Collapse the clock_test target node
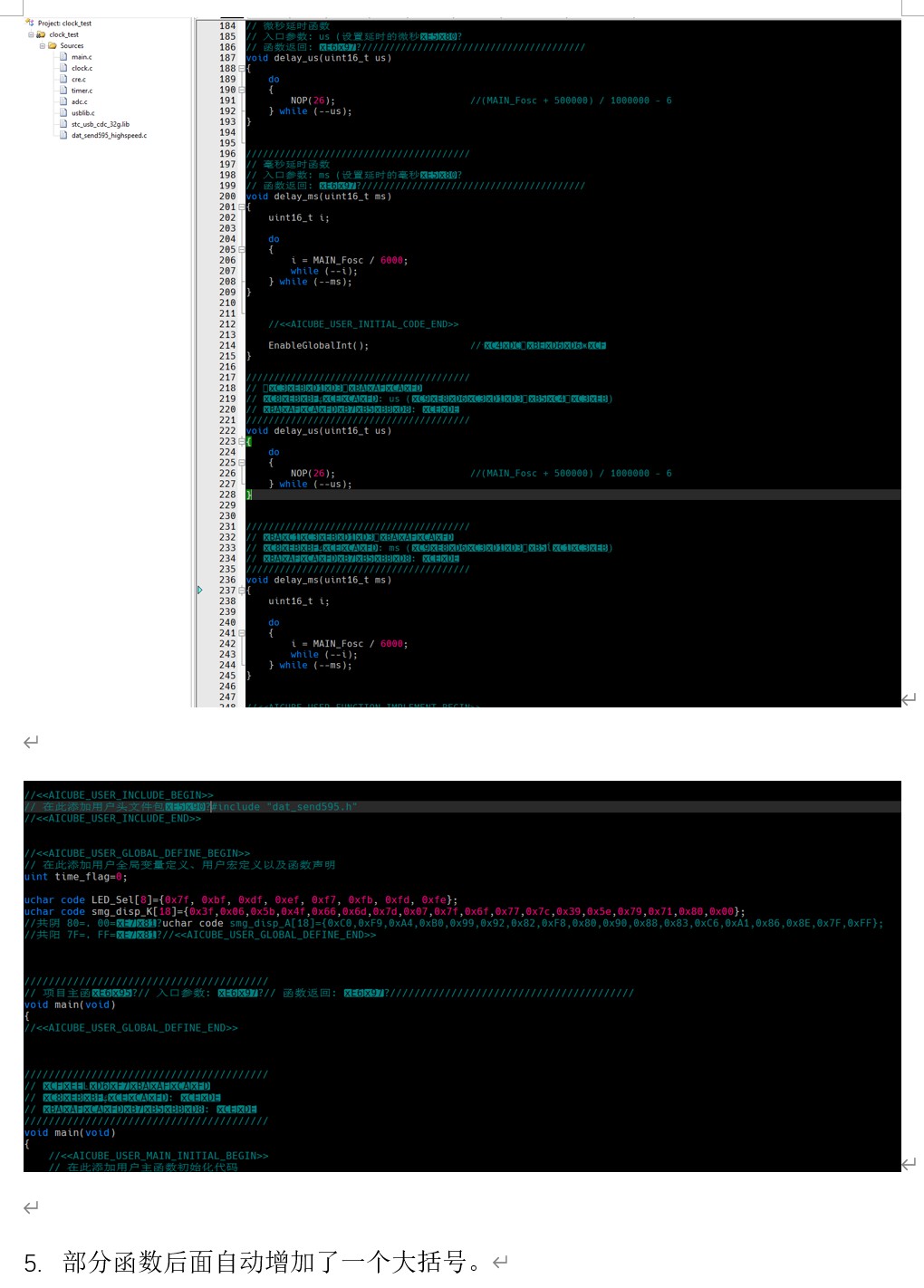The width and height of the screenshot is (924, 1288). (x=31, y=34)
